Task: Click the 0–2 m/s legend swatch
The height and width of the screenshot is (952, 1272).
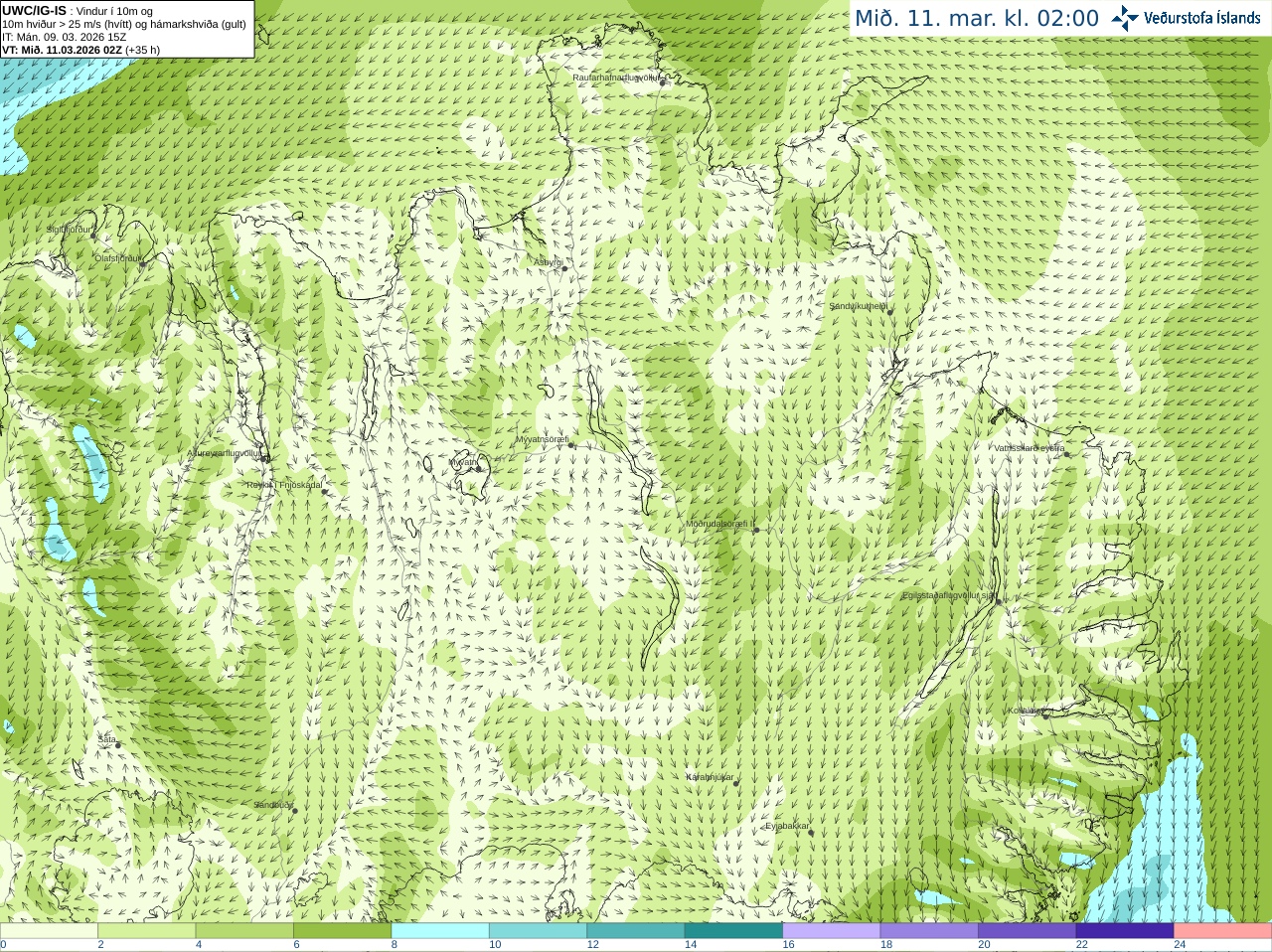Action: 49,931
